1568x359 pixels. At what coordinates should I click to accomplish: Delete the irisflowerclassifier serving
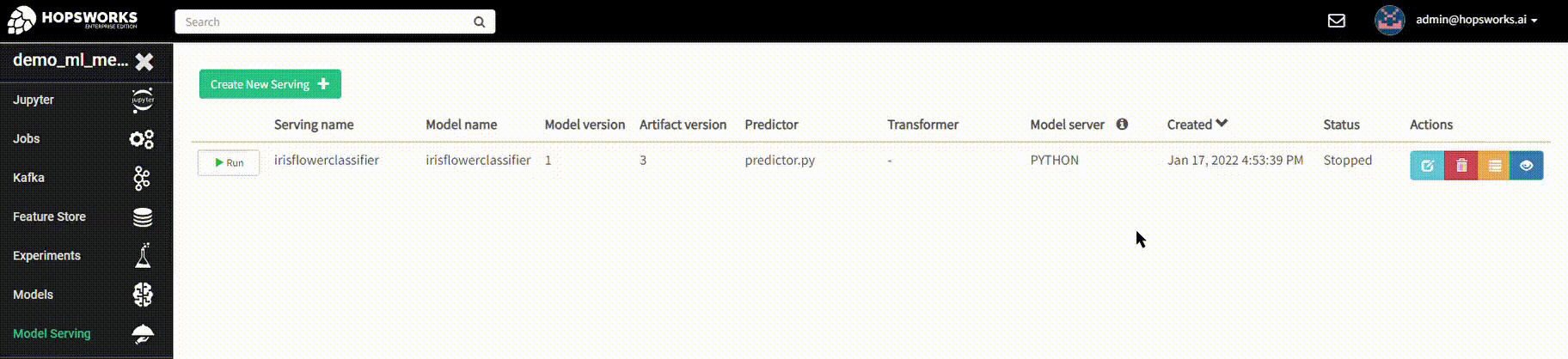(1461, 166)
